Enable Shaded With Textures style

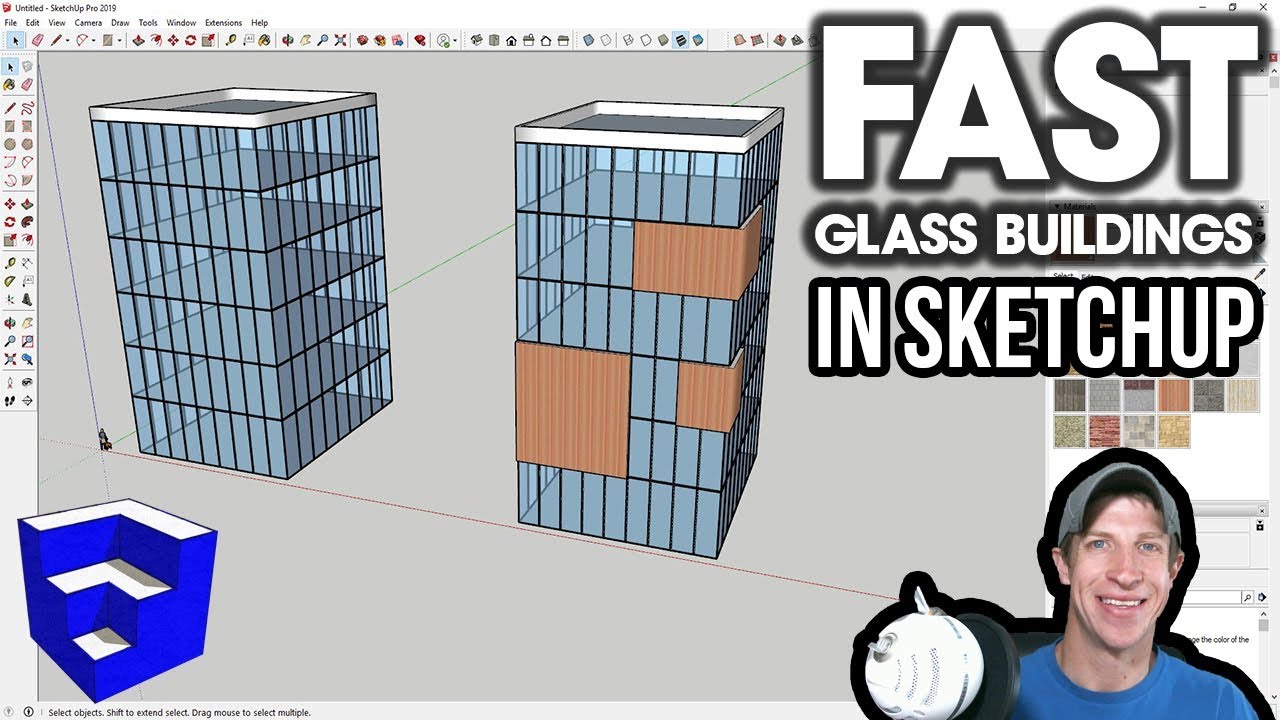[x=680, y=40]
